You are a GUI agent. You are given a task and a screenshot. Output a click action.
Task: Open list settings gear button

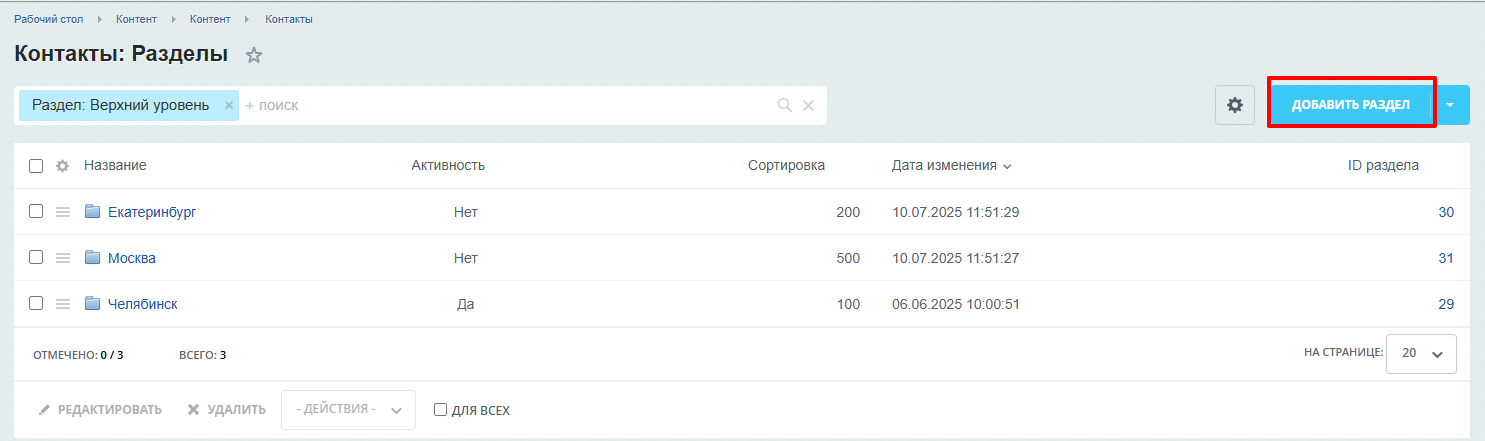[1235, 105]
